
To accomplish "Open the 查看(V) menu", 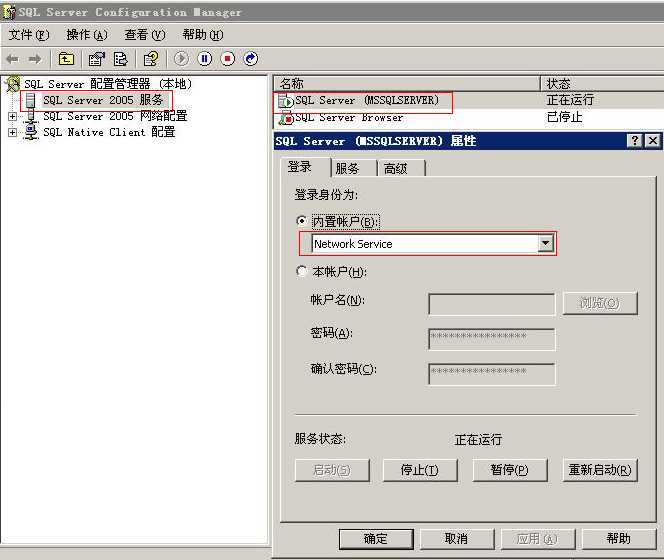I will coord(145,35).
